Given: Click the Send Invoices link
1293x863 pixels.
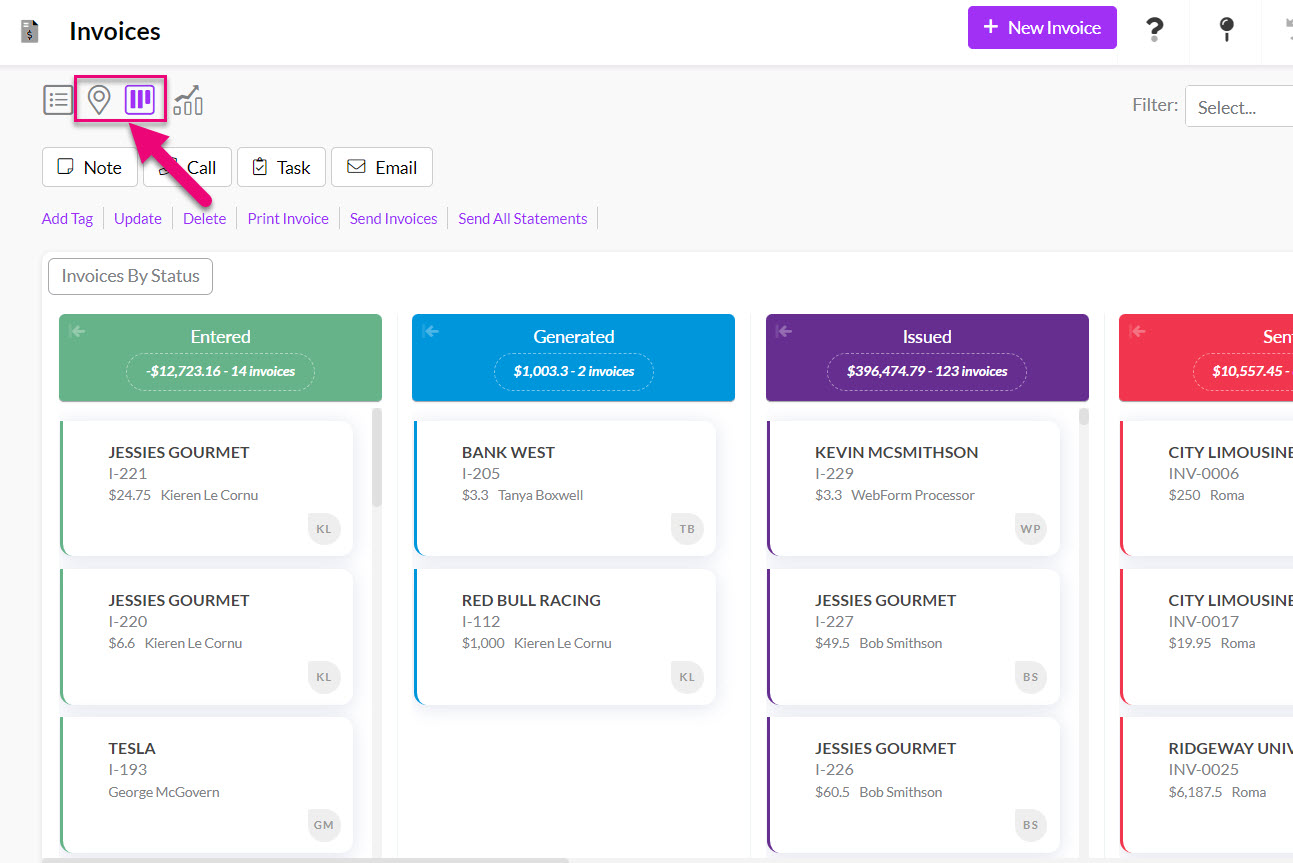Looking at the screenshot, I should tap(393, 219).
